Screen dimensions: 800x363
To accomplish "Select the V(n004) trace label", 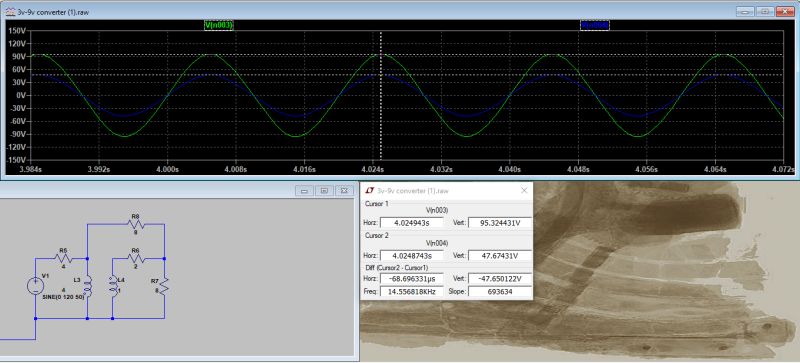I will (595, 26).
